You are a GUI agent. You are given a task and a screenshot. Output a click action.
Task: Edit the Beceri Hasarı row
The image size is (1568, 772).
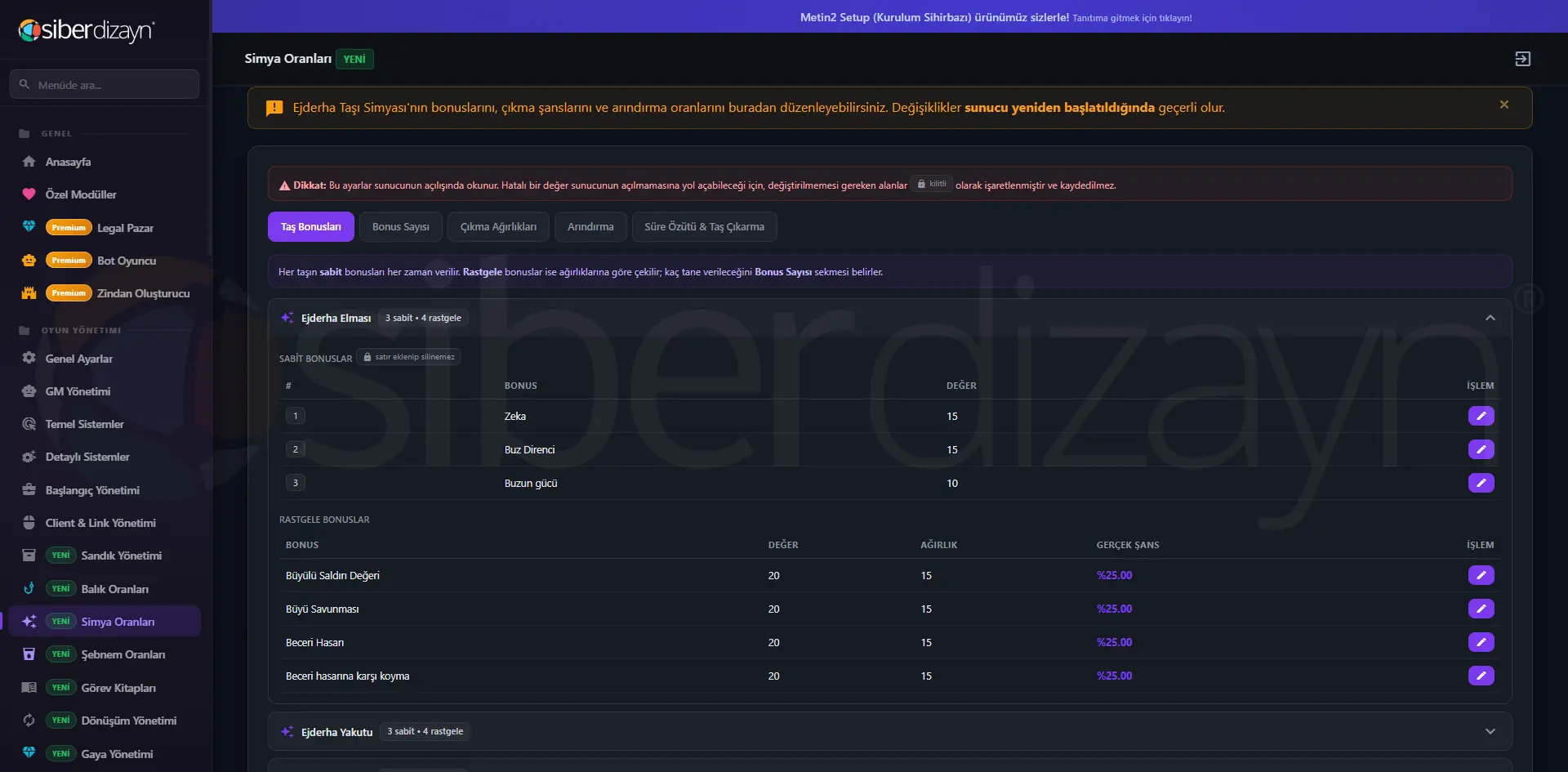point(1481,642)
